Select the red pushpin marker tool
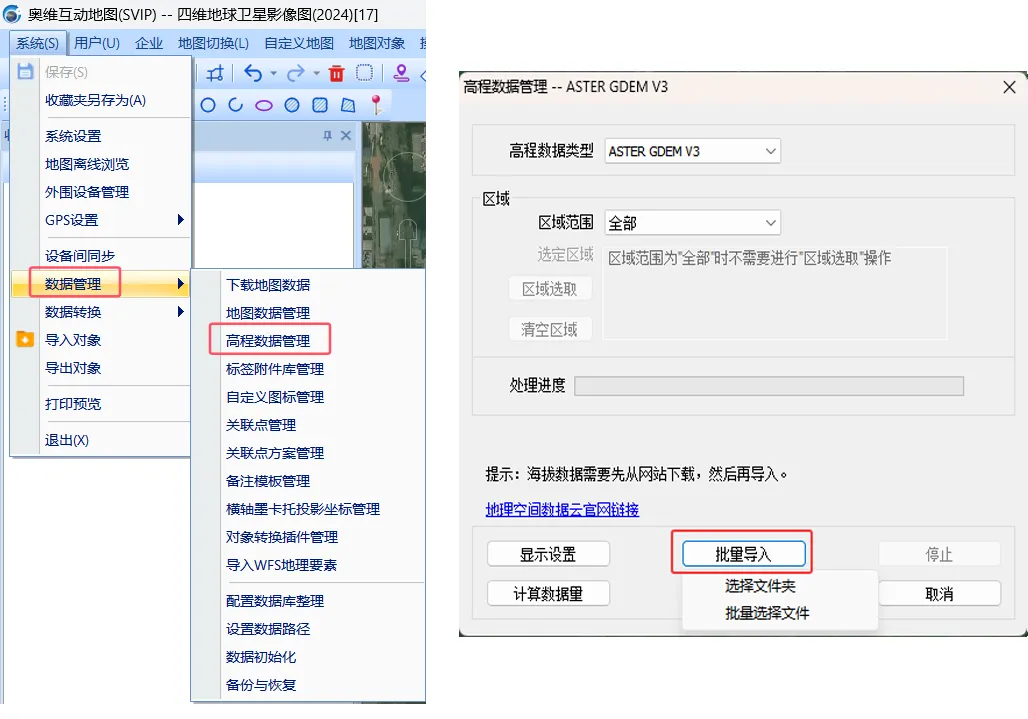This screenshot has height=719, width=1028. (376, 105)
